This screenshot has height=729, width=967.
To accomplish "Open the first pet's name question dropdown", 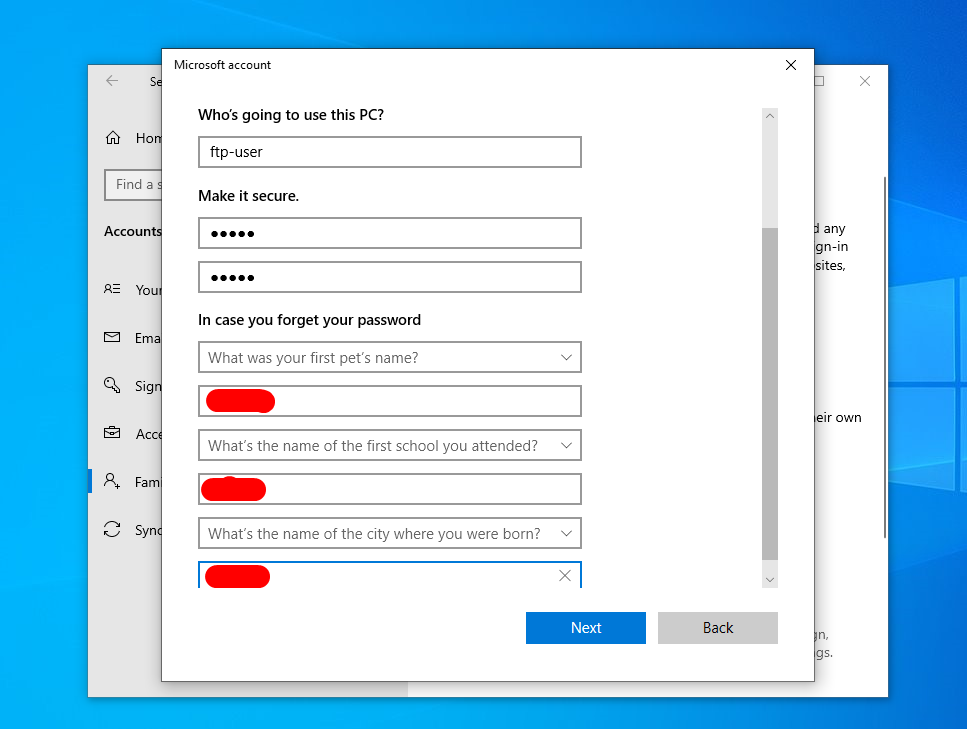I will coord(390,357).
